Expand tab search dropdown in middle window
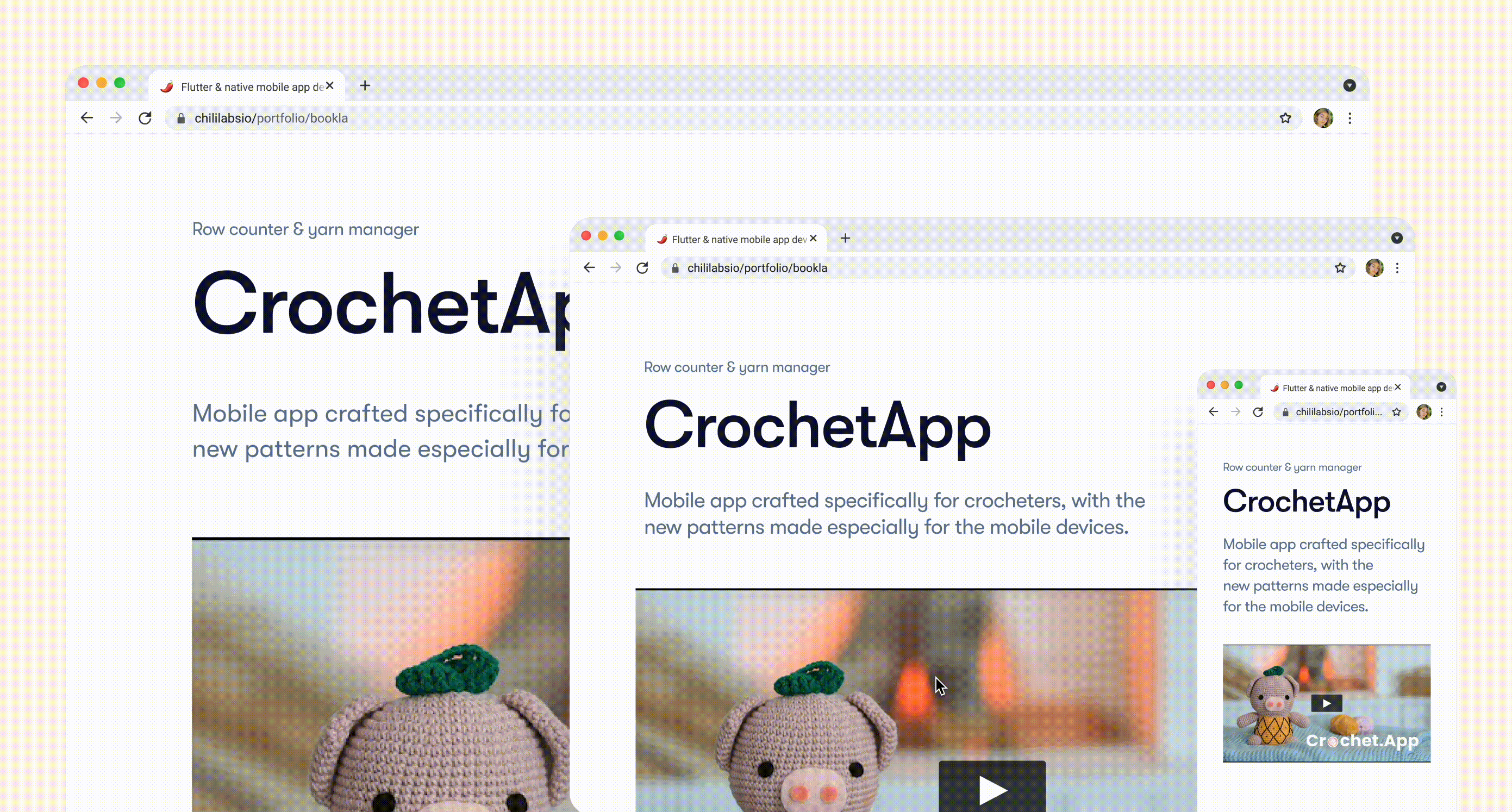 tap(1397, 238)
